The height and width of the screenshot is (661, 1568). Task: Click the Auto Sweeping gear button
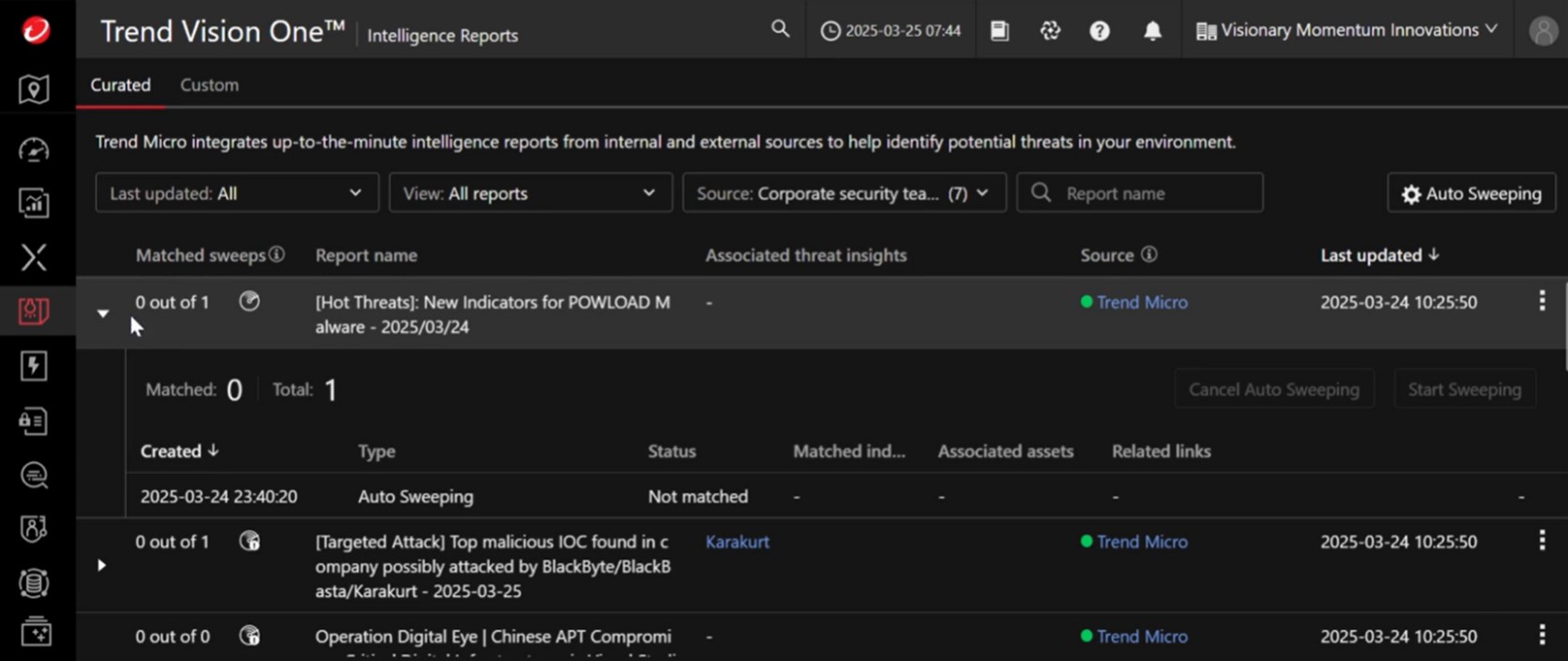click(x=1471, y=193)
